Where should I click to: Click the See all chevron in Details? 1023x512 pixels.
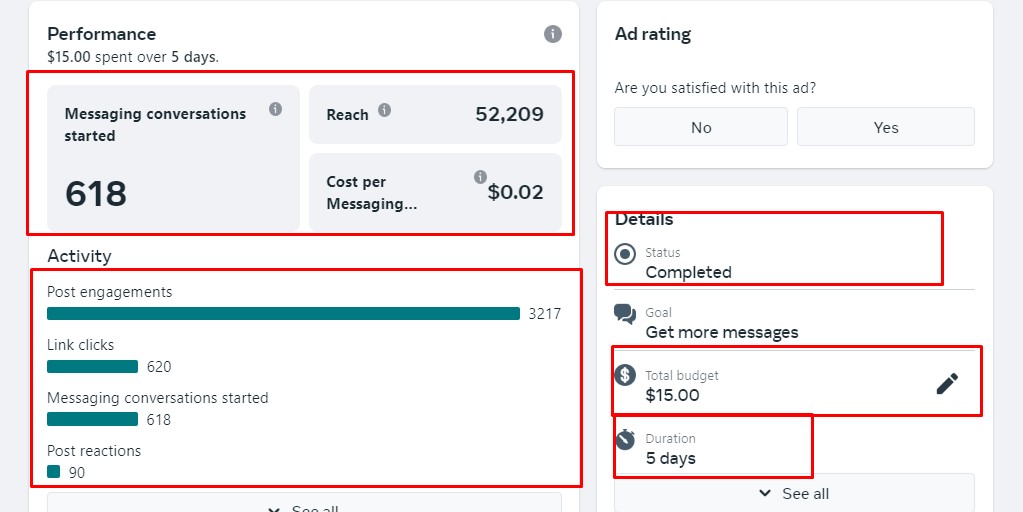point(765,493)
